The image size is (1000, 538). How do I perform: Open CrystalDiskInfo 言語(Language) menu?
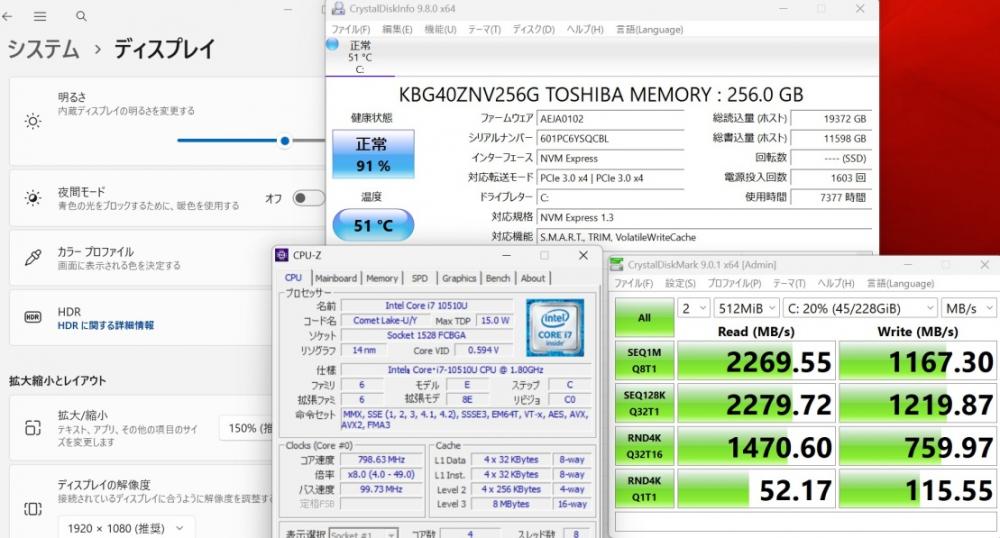[x=649, y=29]
